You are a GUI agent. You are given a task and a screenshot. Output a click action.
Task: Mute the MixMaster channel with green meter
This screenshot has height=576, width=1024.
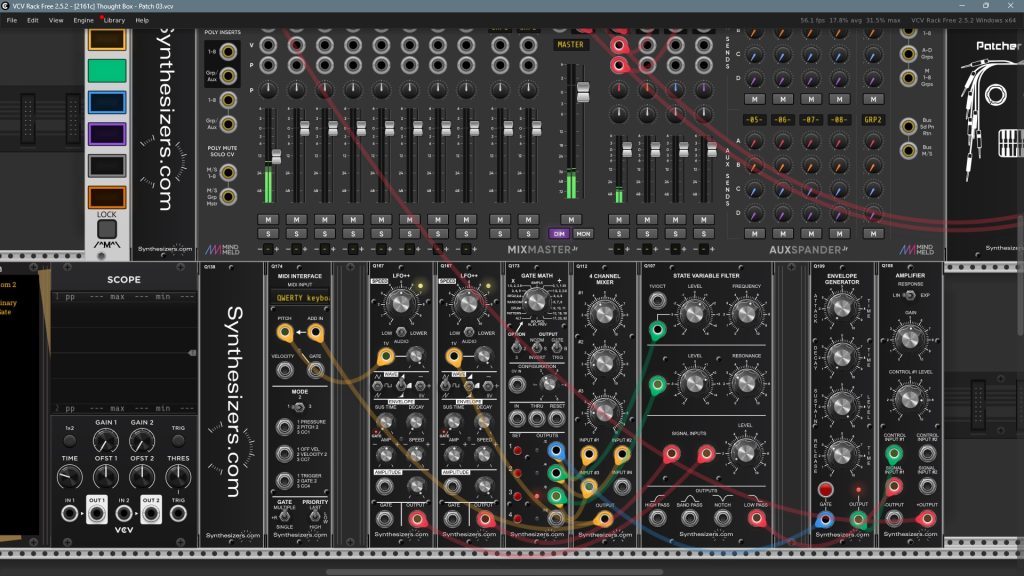(268, 220)
